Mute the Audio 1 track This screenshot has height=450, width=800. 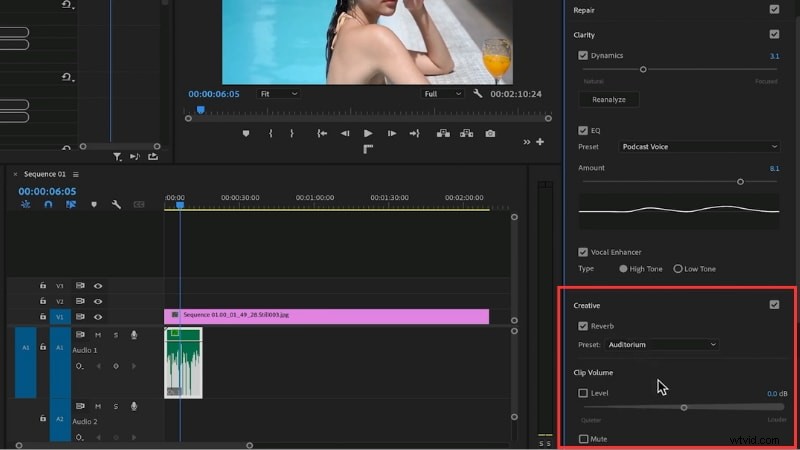pos(98,335)
